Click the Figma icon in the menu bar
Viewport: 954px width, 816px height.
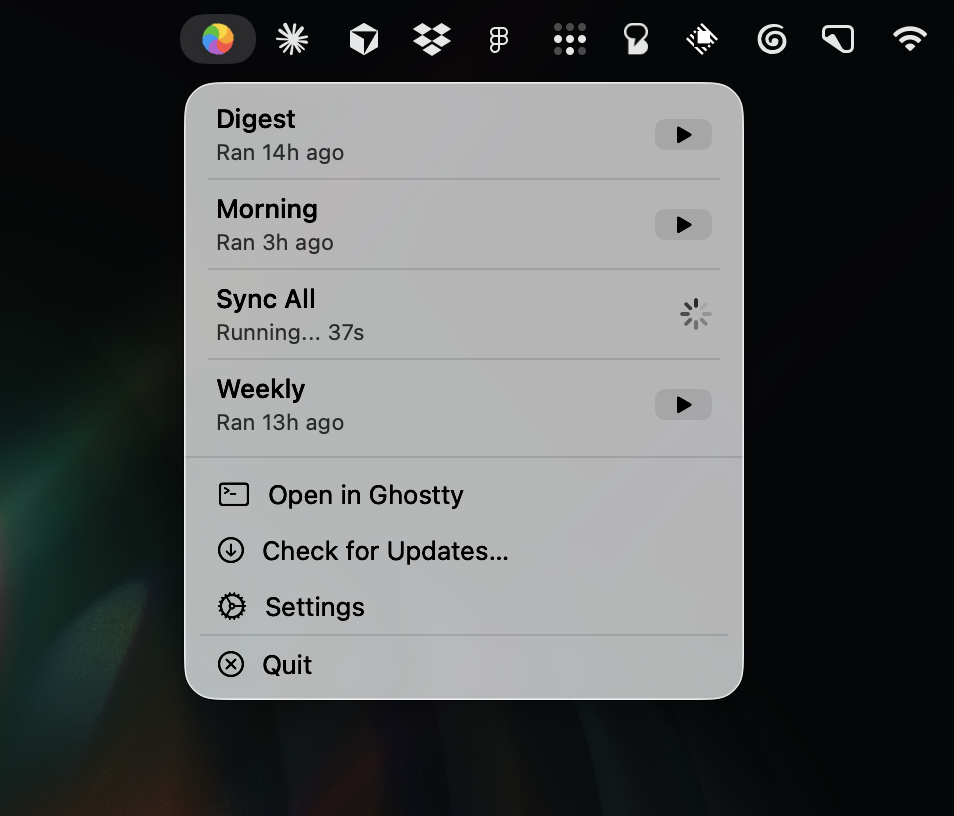499,38
